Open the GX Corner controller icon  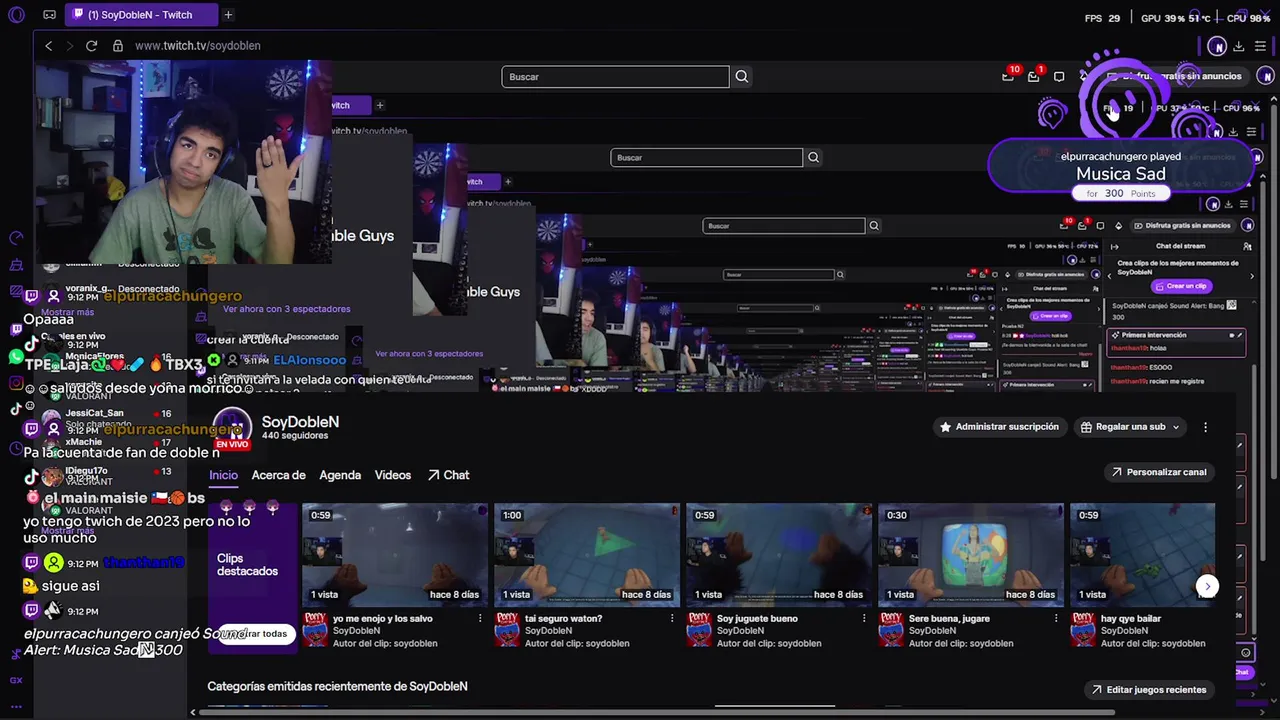50,15
